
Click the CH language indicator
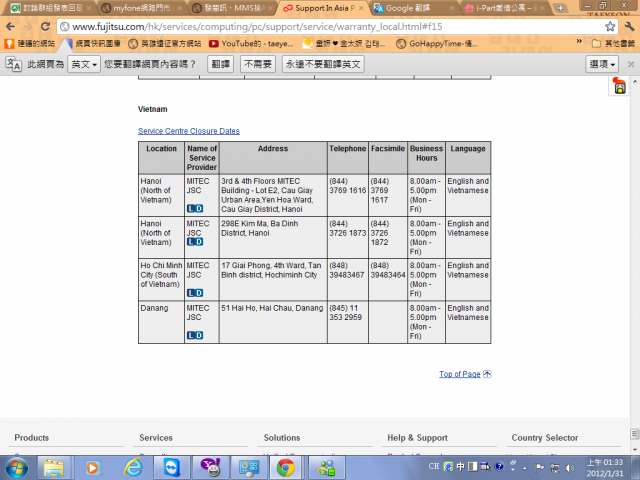coord(434,466)
